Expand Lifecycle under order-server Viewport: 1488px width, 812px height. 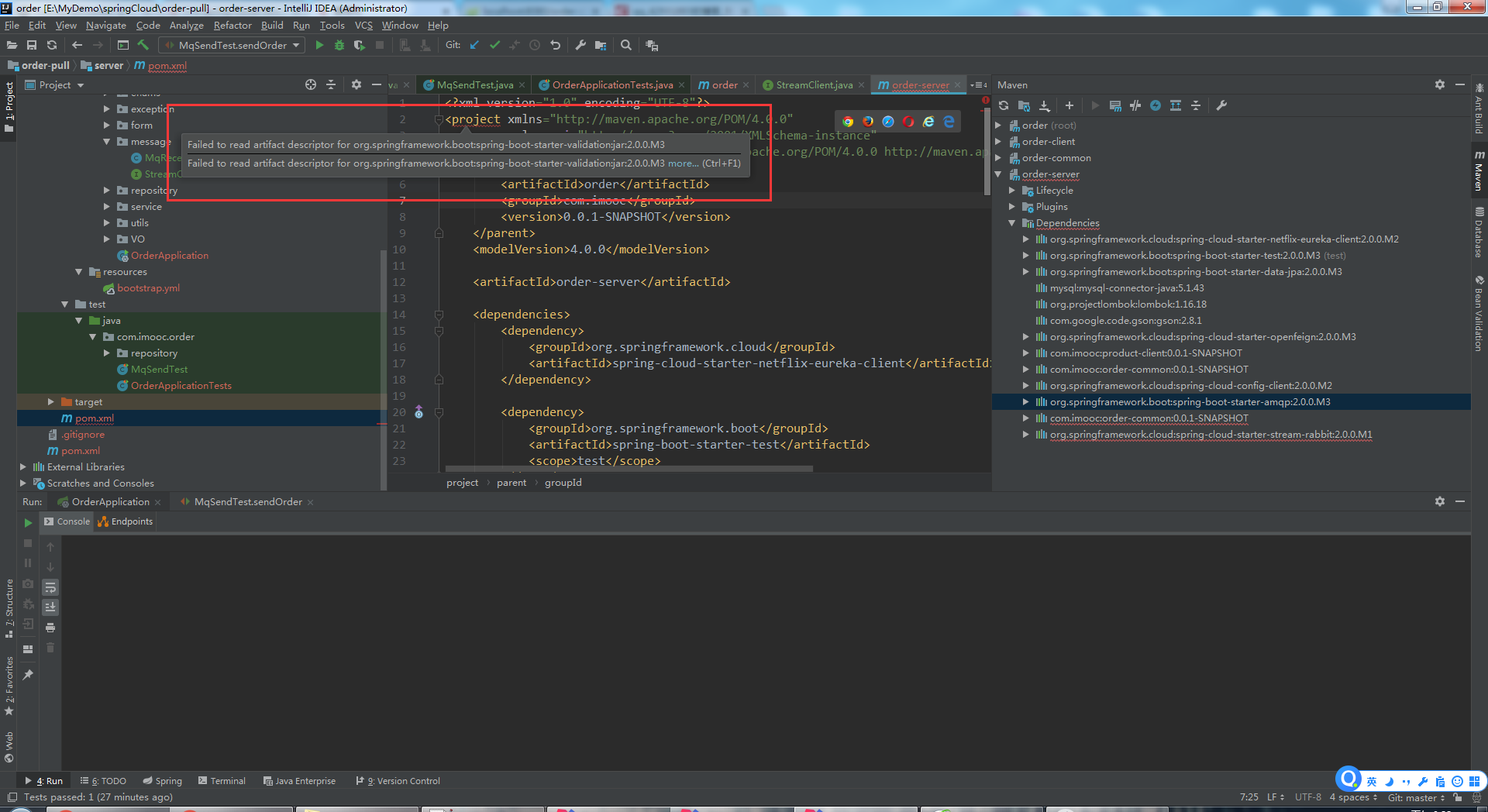click(x=1012, y=191)
